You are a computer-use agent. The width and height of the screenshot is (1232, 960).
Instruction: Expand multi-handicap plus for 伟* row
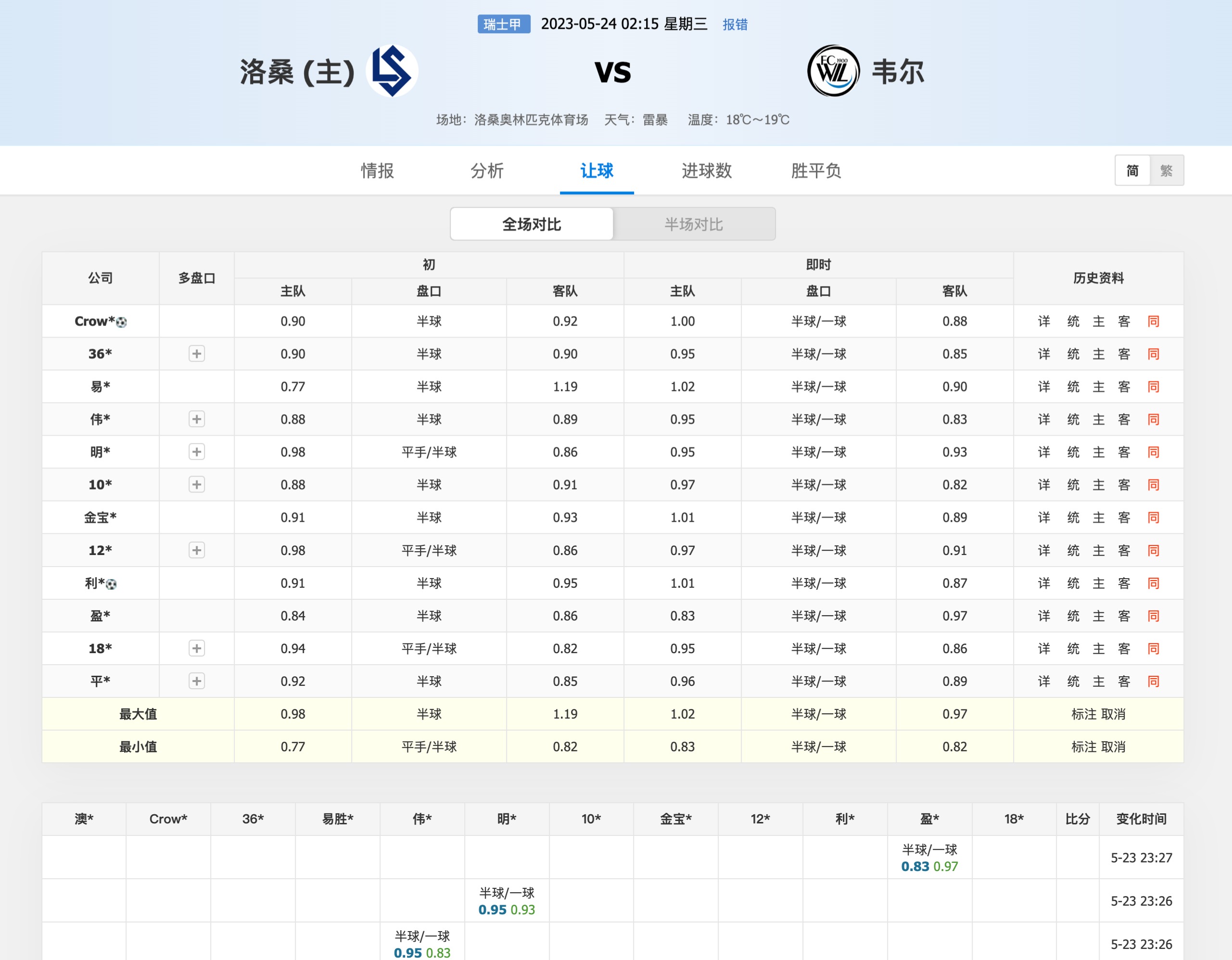(196, 419)
